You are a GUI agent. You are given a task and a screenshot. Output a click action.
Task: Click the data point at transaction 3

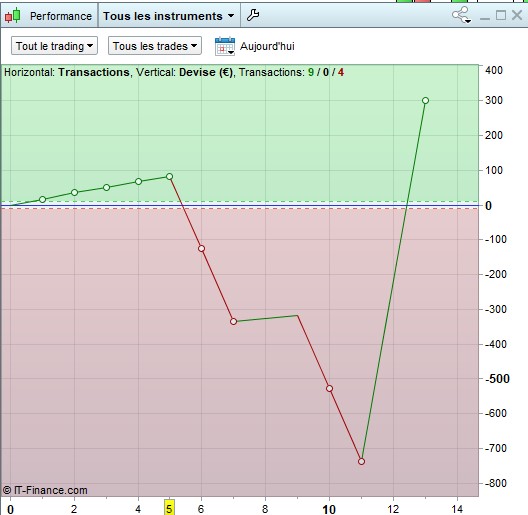pos(106,187)
